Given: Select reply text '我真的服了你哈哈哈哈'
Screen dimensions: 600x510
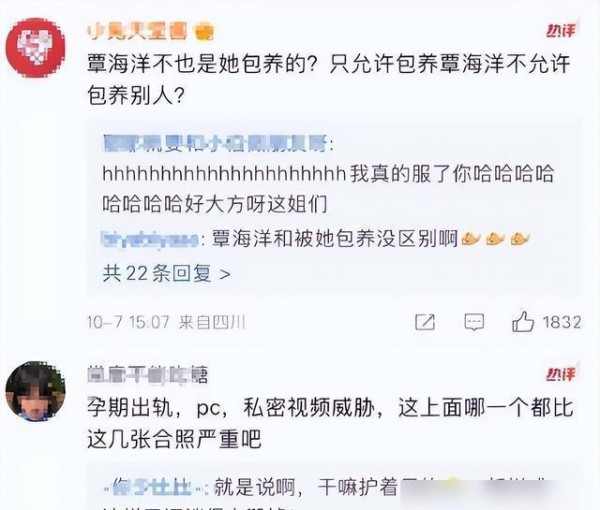Looking at the screenshot, I should point(452,174).
